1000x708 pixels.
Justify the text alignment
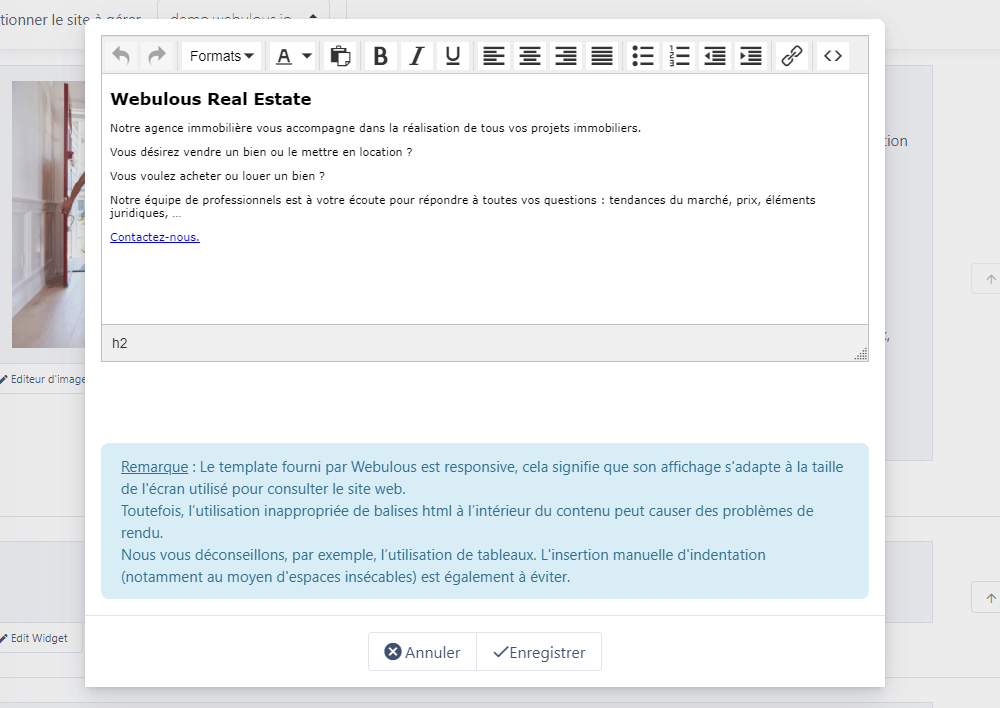click(602, 56)
